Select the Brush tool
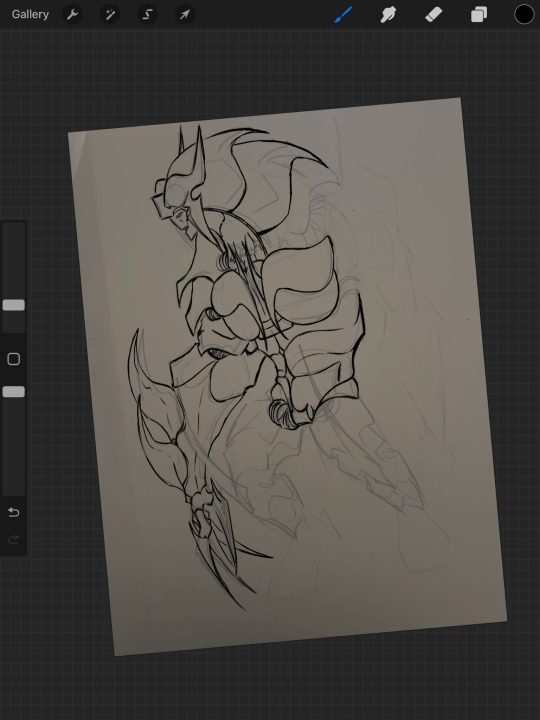540x720 pixels. (x=343, y=15)
